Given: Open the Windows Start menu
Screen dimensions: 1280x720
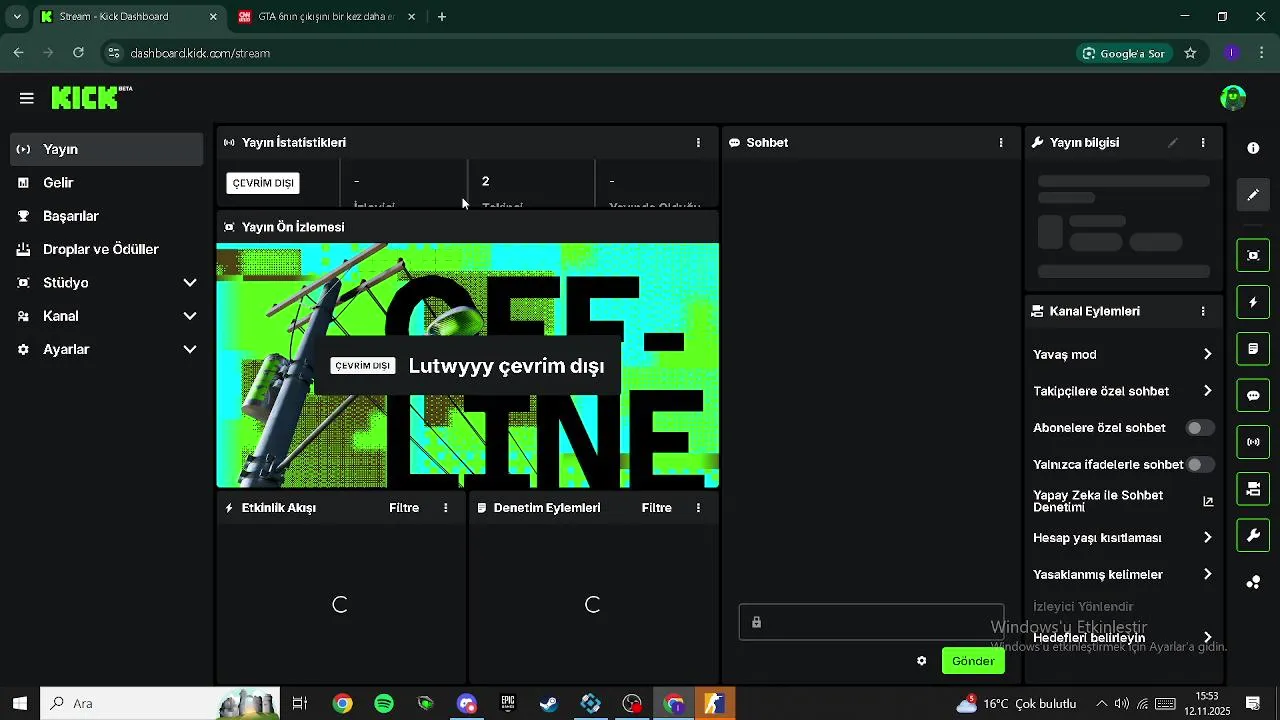Looking at the screenshot, I should 19,704.
